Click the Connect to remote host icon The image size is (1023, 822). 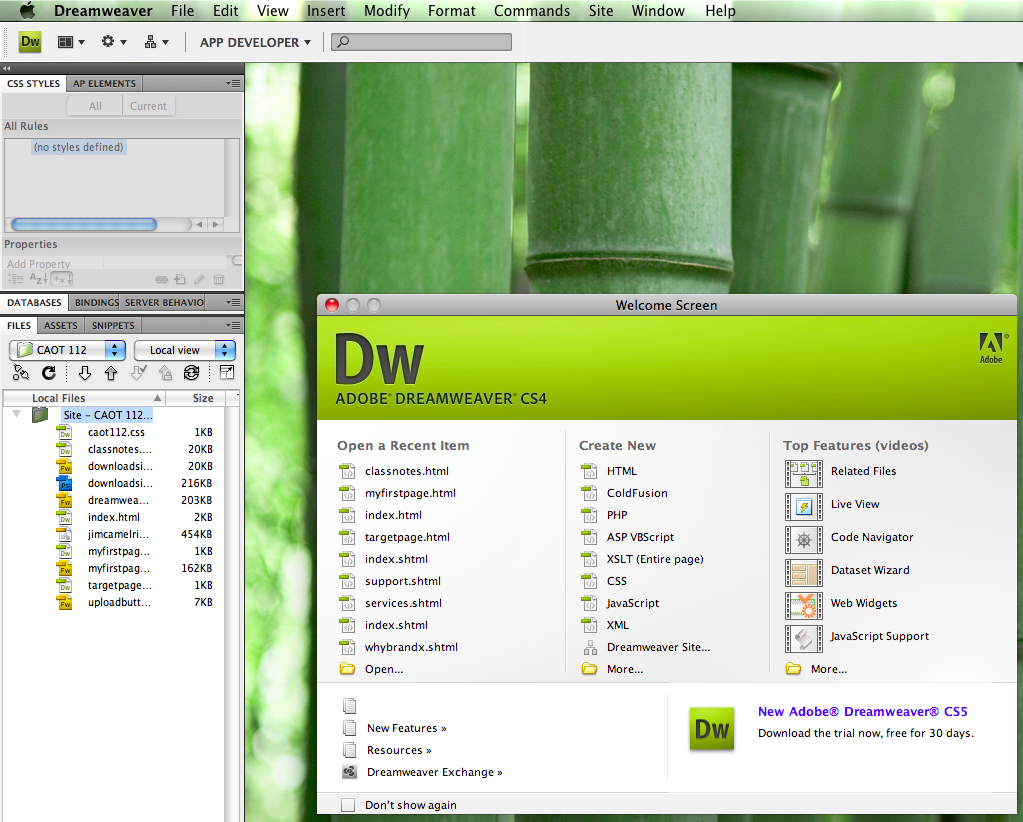[x=21, y=373]
